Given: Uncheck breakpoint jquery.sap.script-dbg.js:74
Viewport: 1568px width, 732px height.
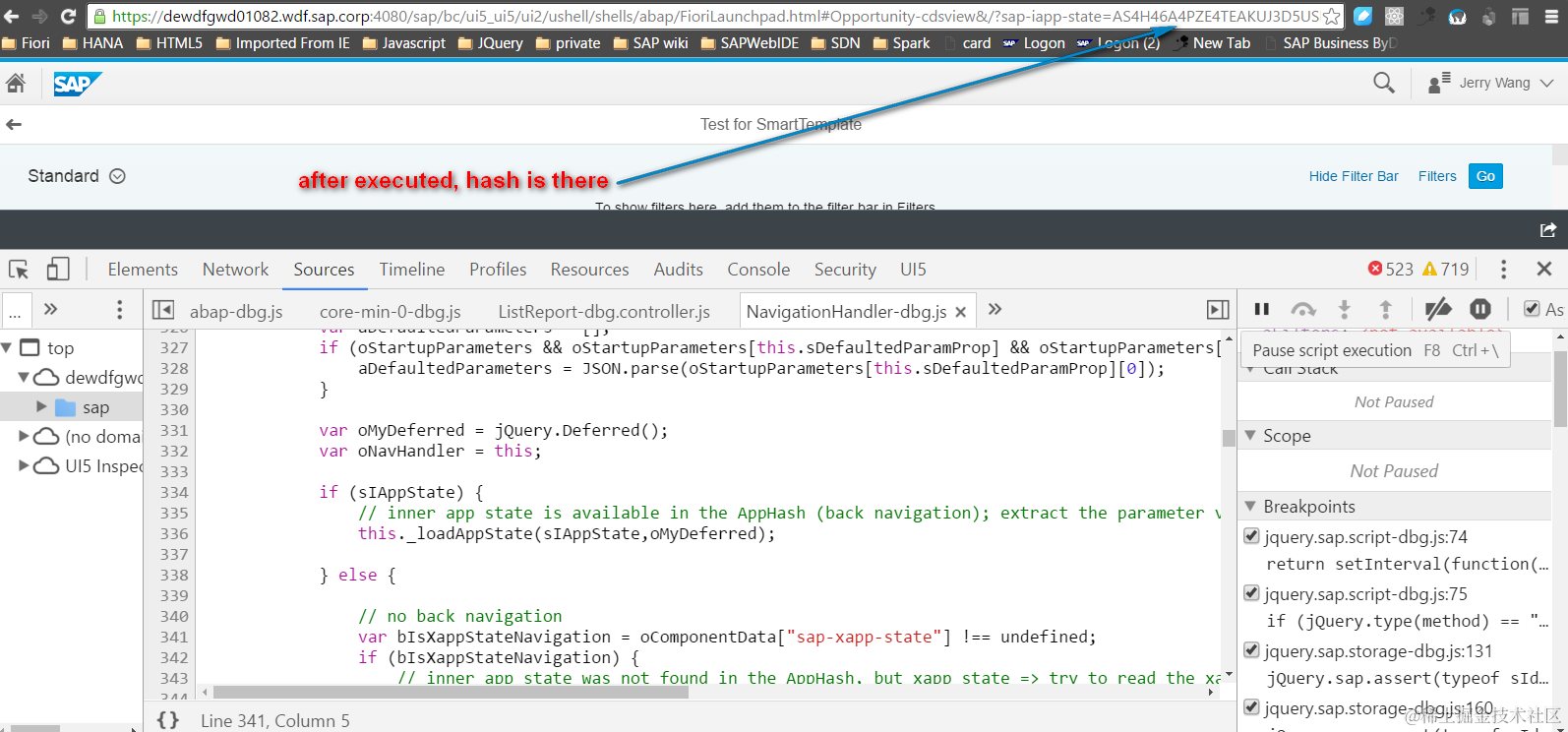Looking at the screenshot, I should tap(1251, 536).
